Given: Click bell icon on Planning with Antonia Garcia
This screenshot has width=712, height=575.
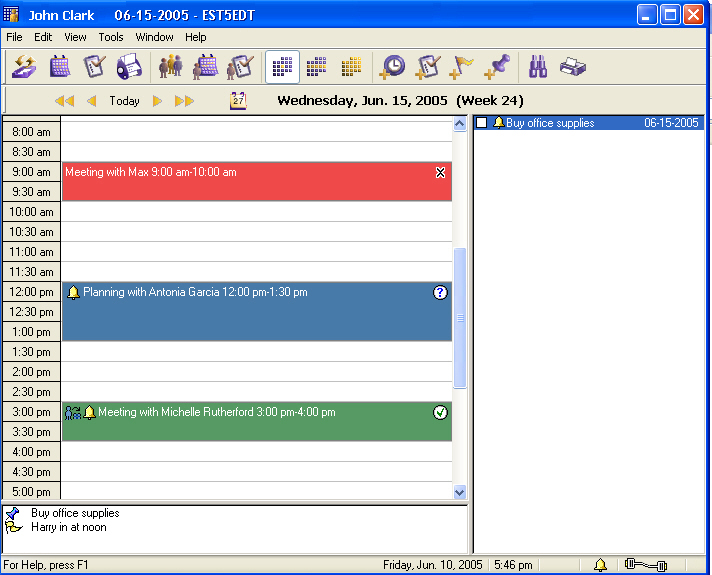Looking at the screenshot, I should pyautogui.click(x=74, y=292).
